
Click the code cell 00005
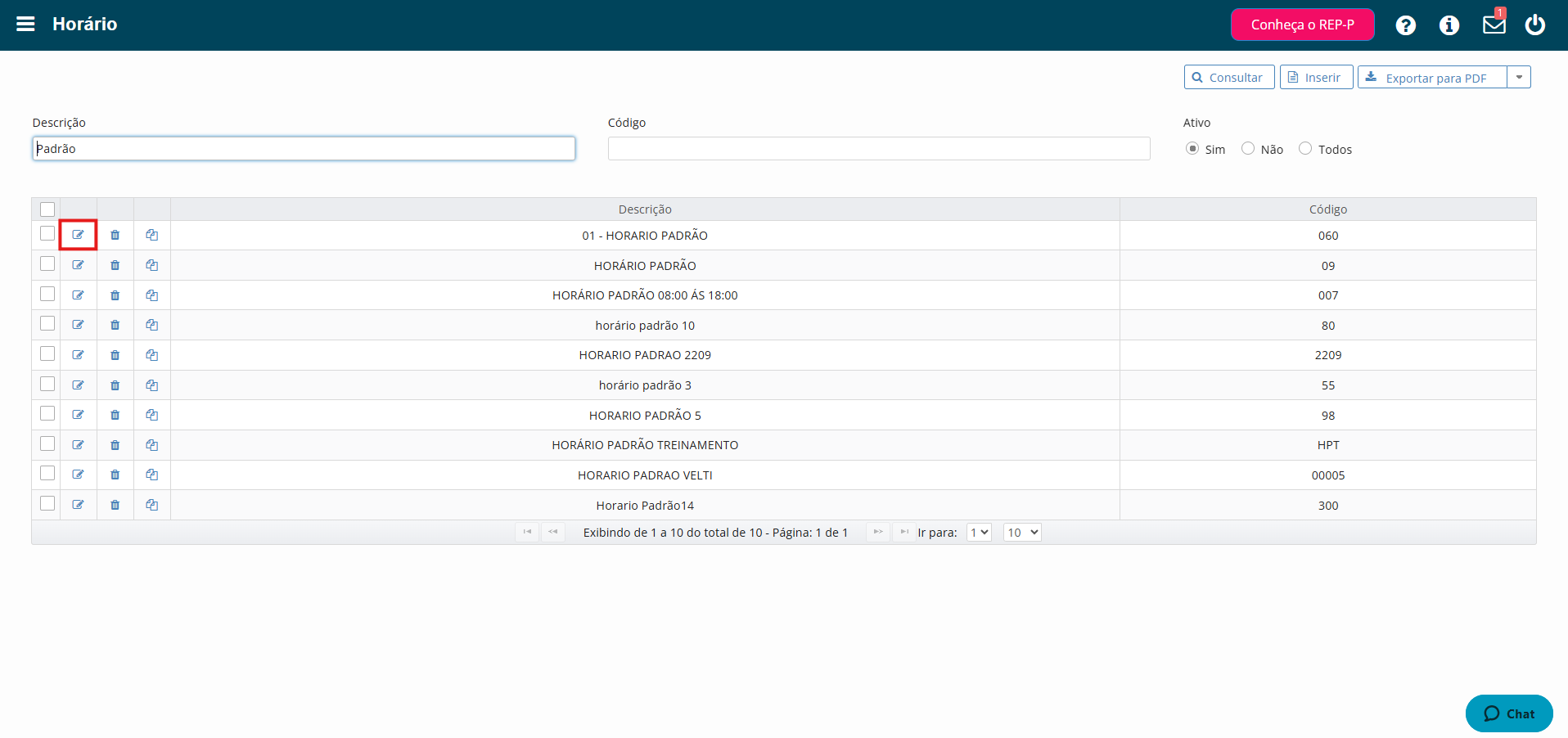[1327, 475]
